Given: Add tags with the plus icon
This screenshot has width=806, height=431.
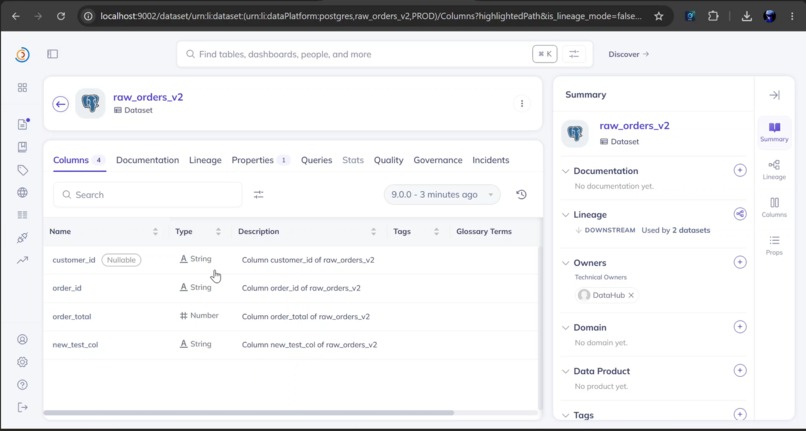Looking at the screenshot, I should (x=740, y=414).
